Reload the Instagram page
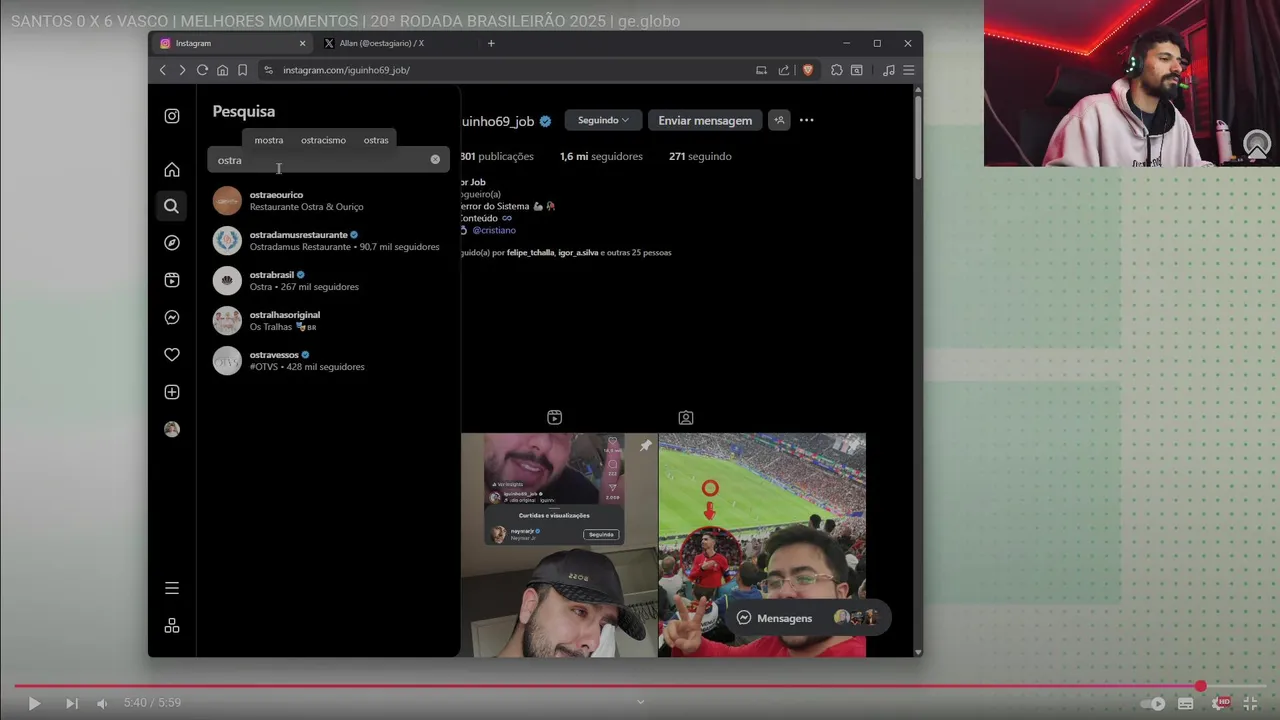This screenshot has height=720, width=1280. point(202,70)
